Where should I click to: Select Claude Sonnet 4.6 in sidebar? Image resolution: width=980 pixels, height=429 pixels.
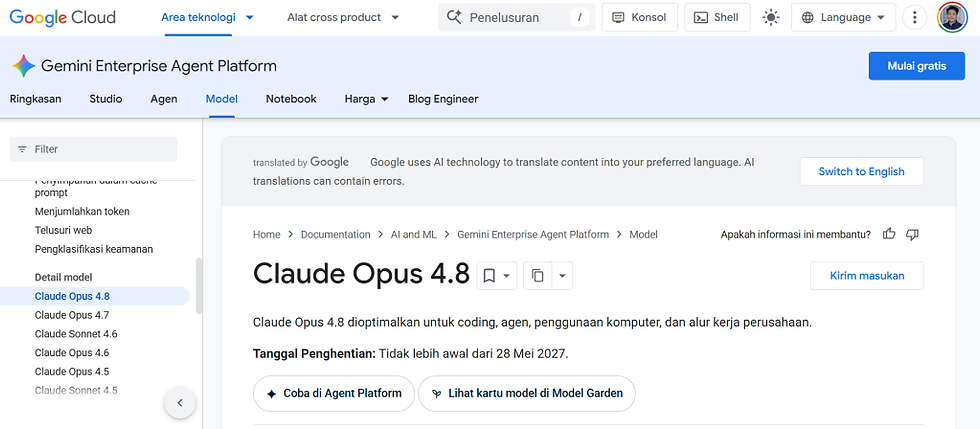pyautogui.click(x=76, y=334)
